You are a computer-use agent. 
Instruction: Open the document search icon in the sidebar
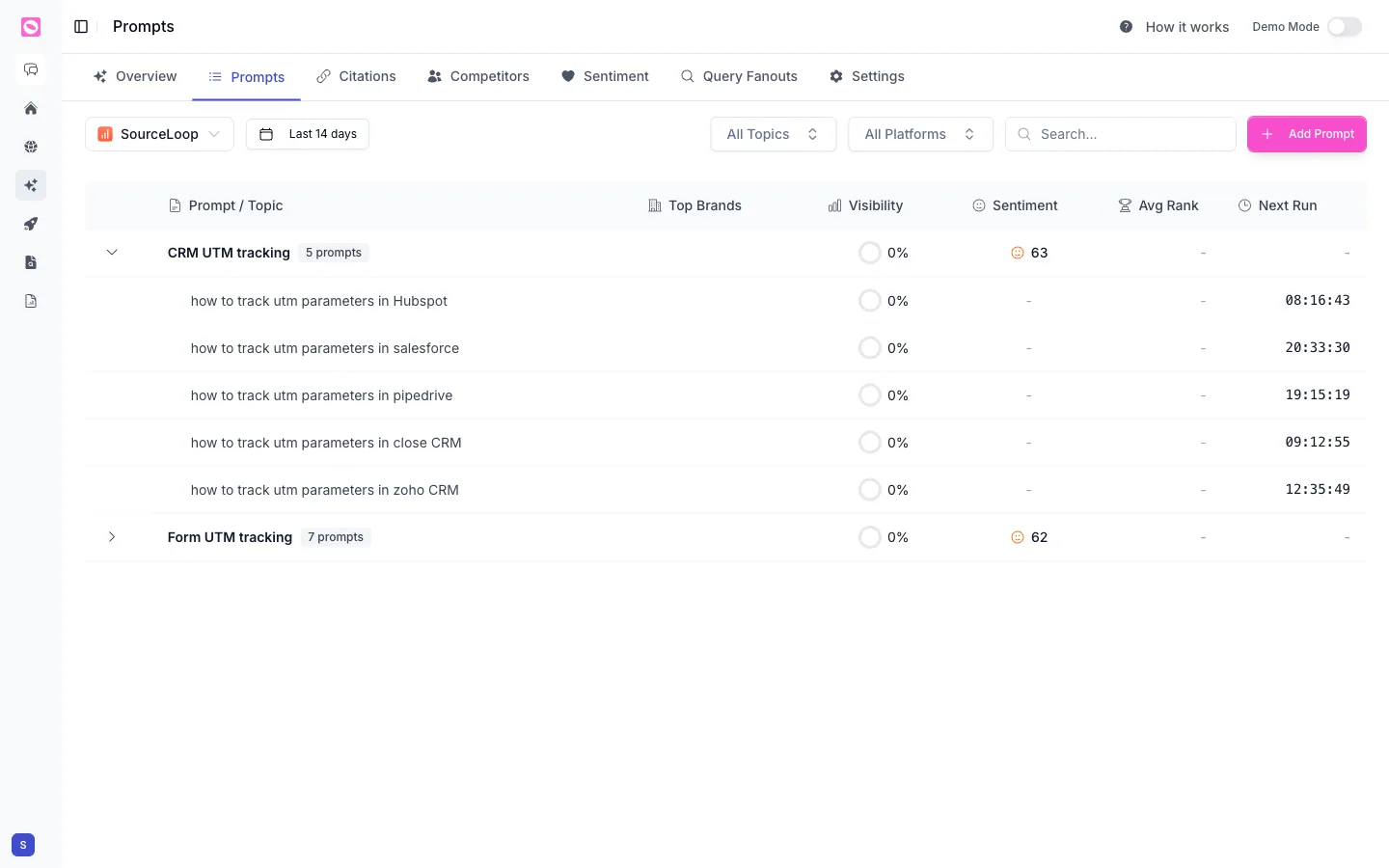point(31,262)
